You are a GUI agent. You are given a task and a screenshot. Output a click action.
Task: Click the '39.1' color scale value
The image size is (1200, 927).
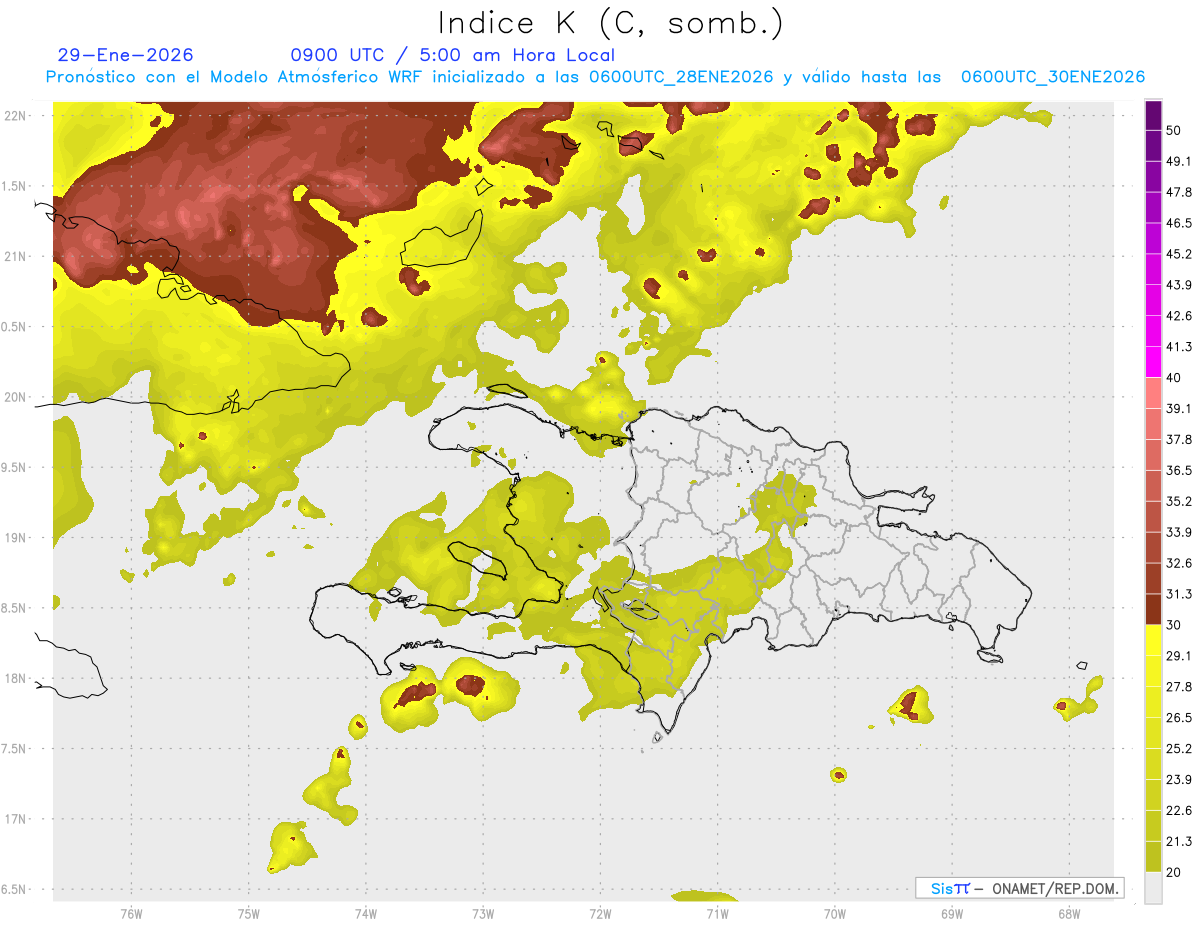[1178, 408]
